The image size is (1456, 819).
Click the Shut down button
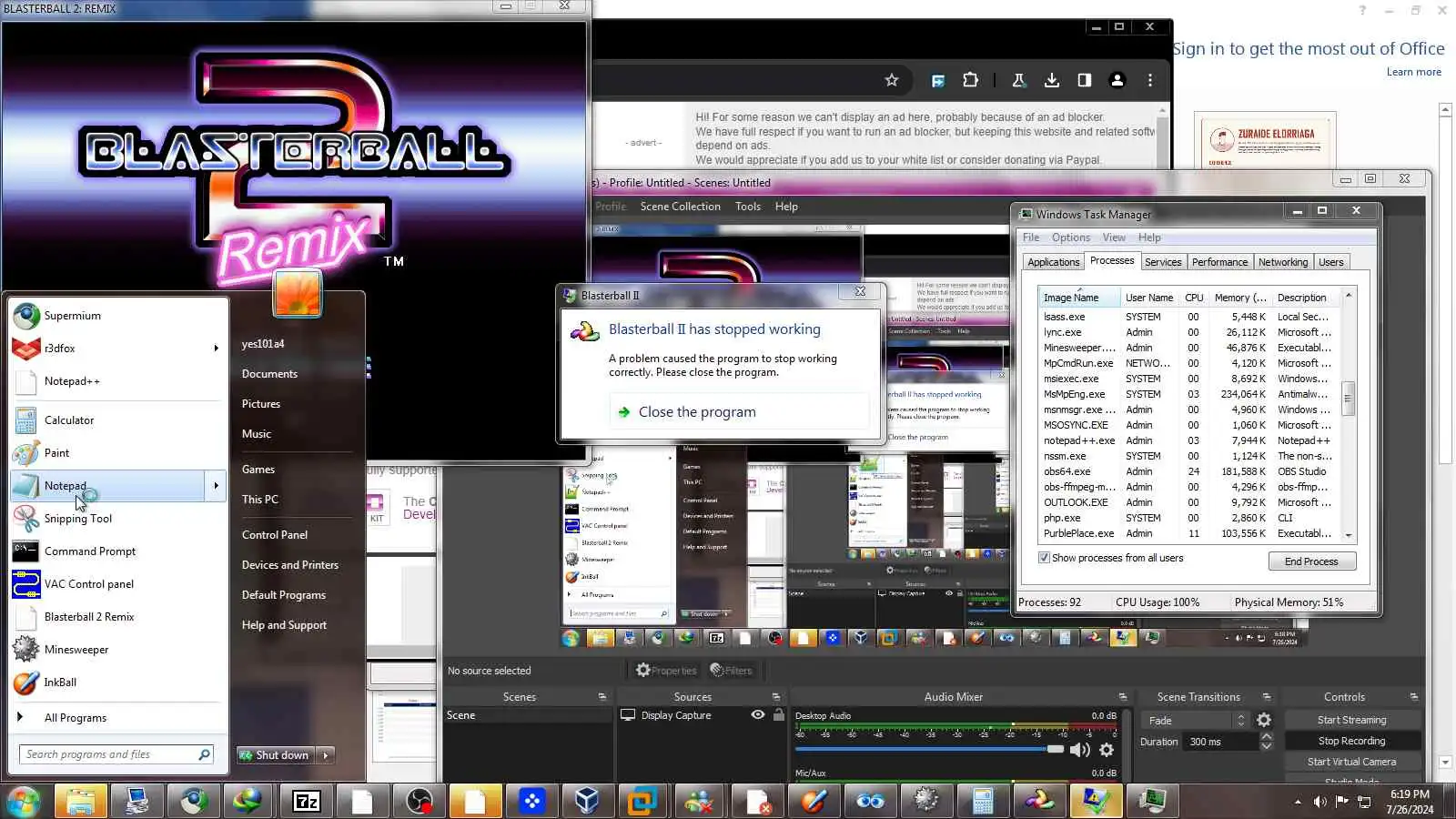(x=276, y=755)
